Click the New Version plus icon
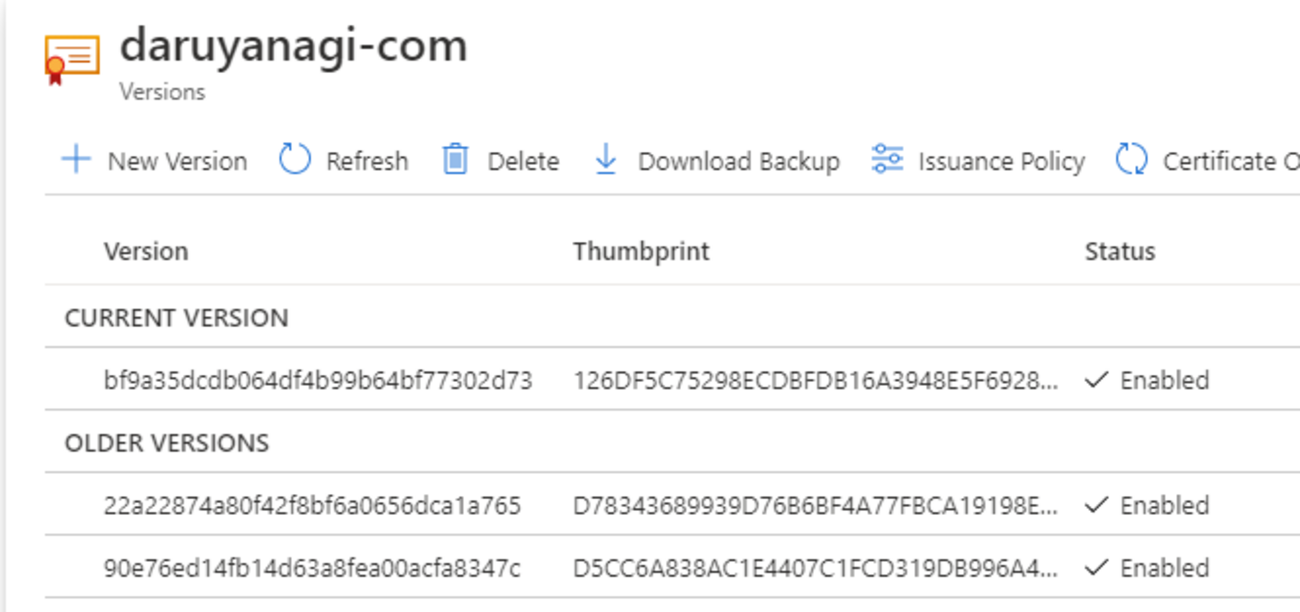The width and height of the screenshot is (1300, 612). pos(76,160)
